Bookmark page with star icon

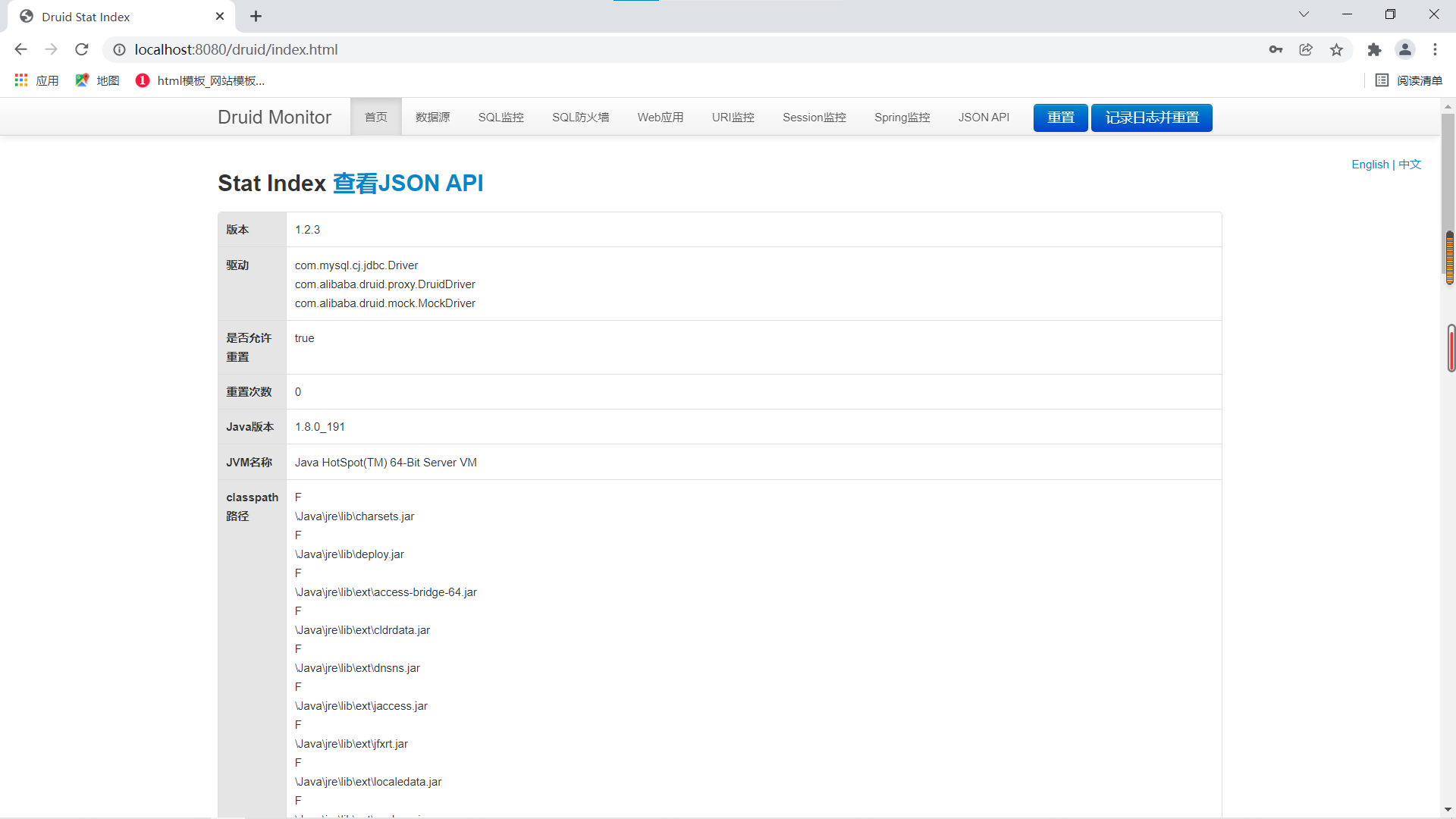[1336, 49]
